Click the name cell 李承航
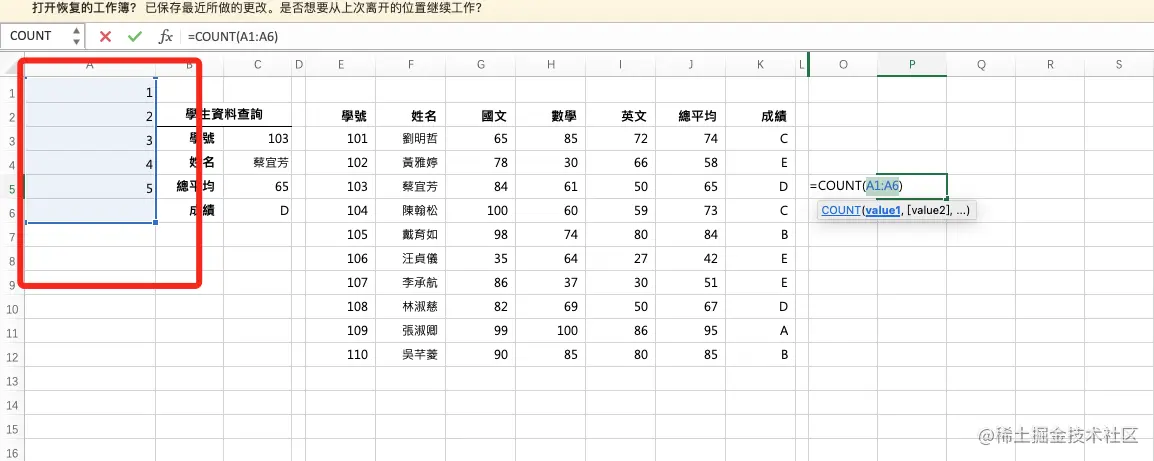 tap(411, 283)
